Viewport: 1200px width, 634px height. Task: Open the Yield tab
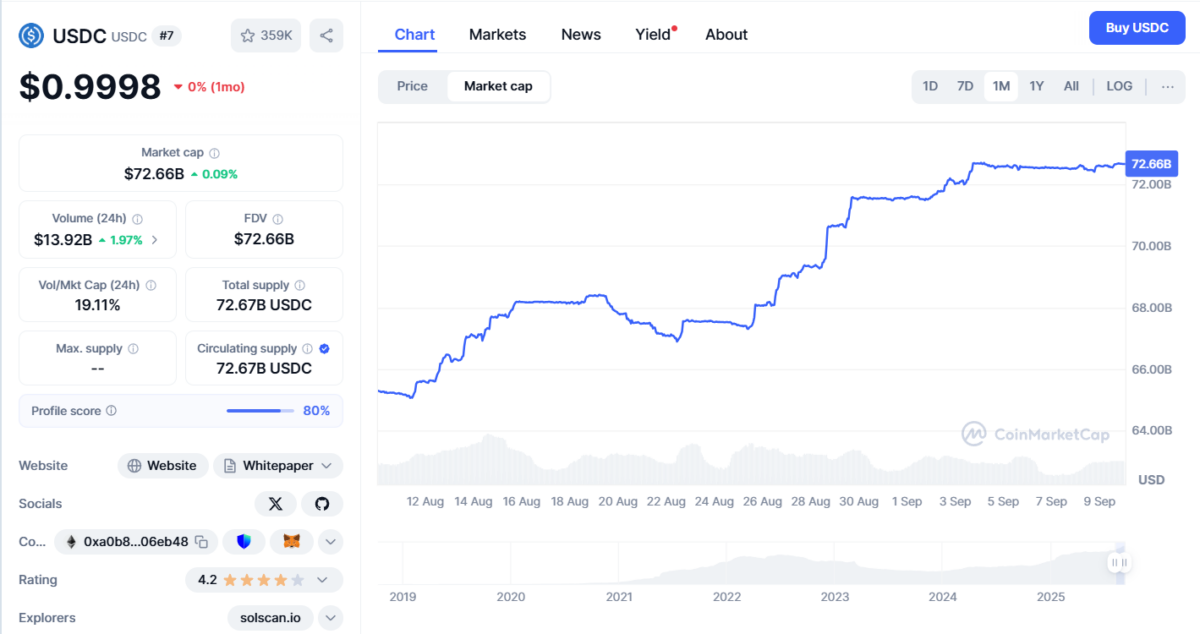[x=653, y=34]
